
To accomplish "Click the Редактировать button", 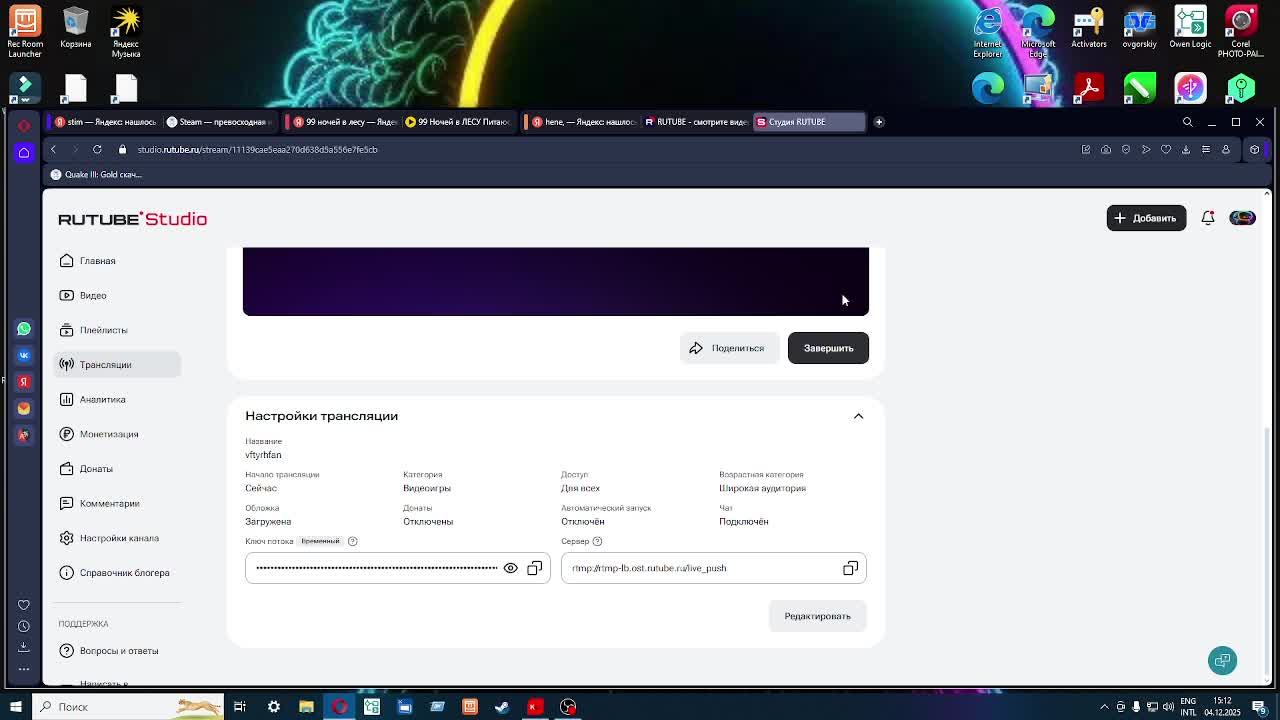I will click(x=817, y=616).
